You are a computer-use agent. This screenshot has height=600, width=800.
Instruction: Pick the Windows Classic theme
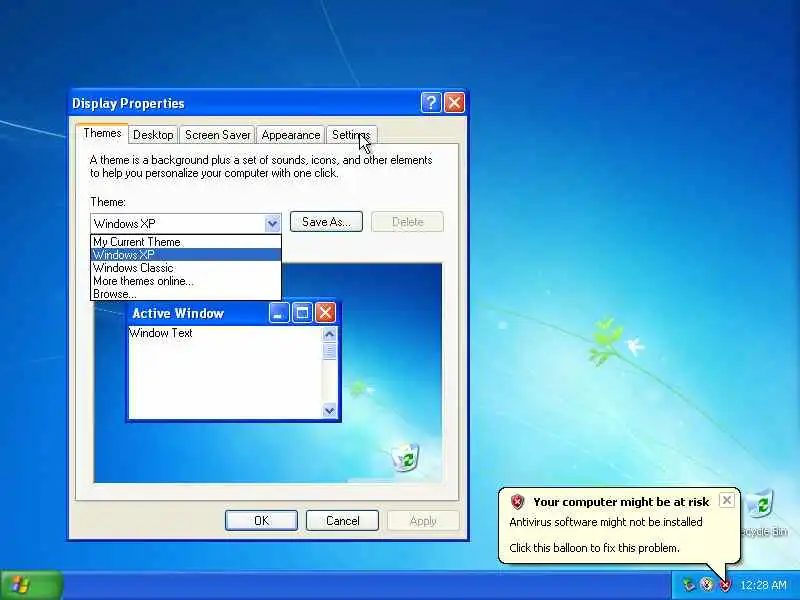tap(186, 268)
